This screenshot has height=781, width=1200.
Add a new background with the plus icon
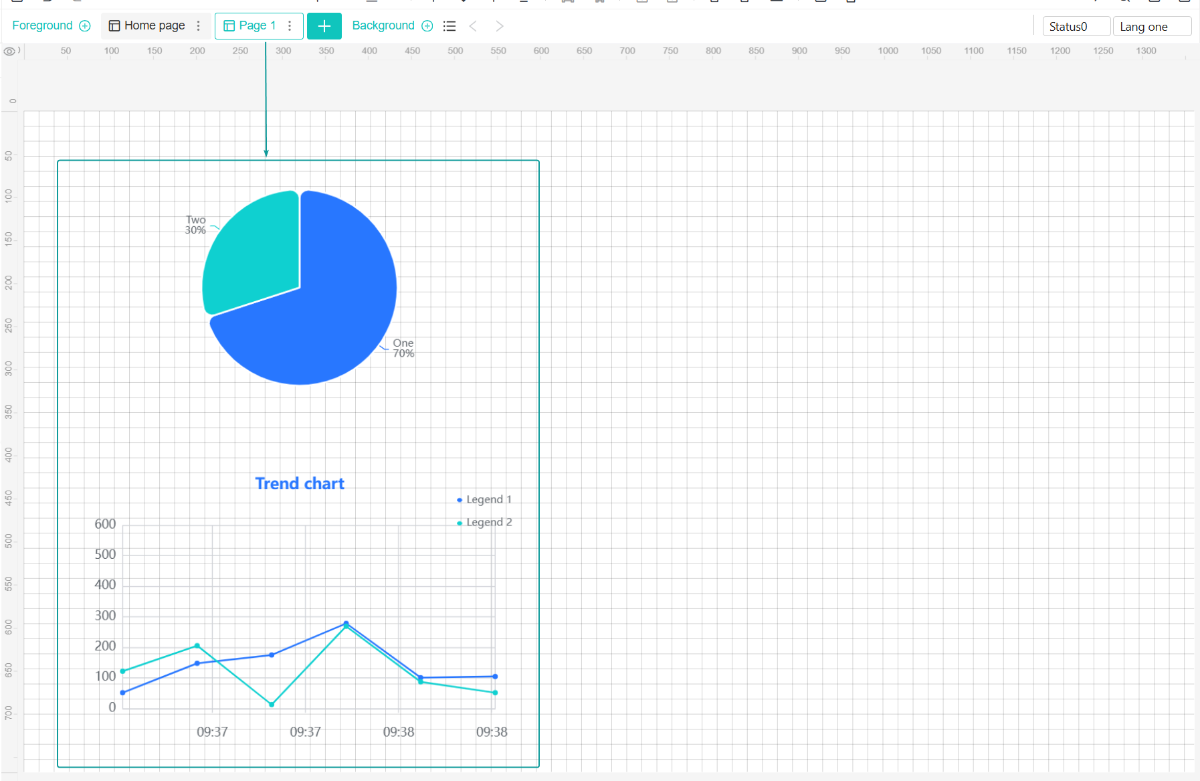[x=427, y=26]
